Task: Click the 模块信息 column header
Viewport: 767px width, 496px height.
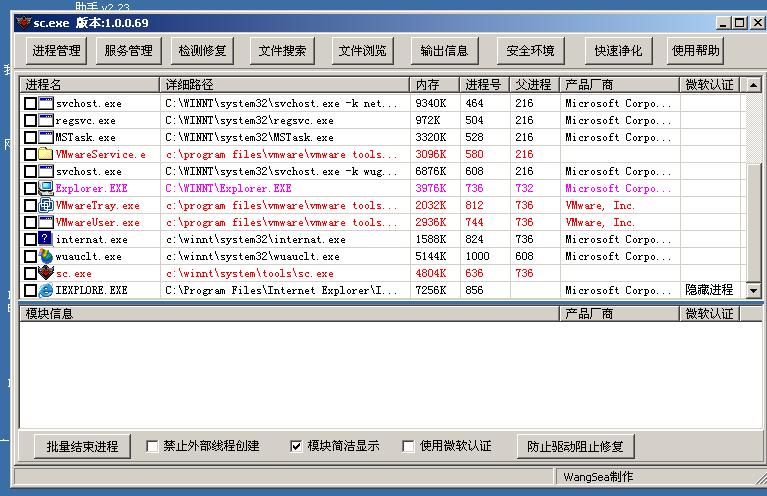Action: (289, 314)
